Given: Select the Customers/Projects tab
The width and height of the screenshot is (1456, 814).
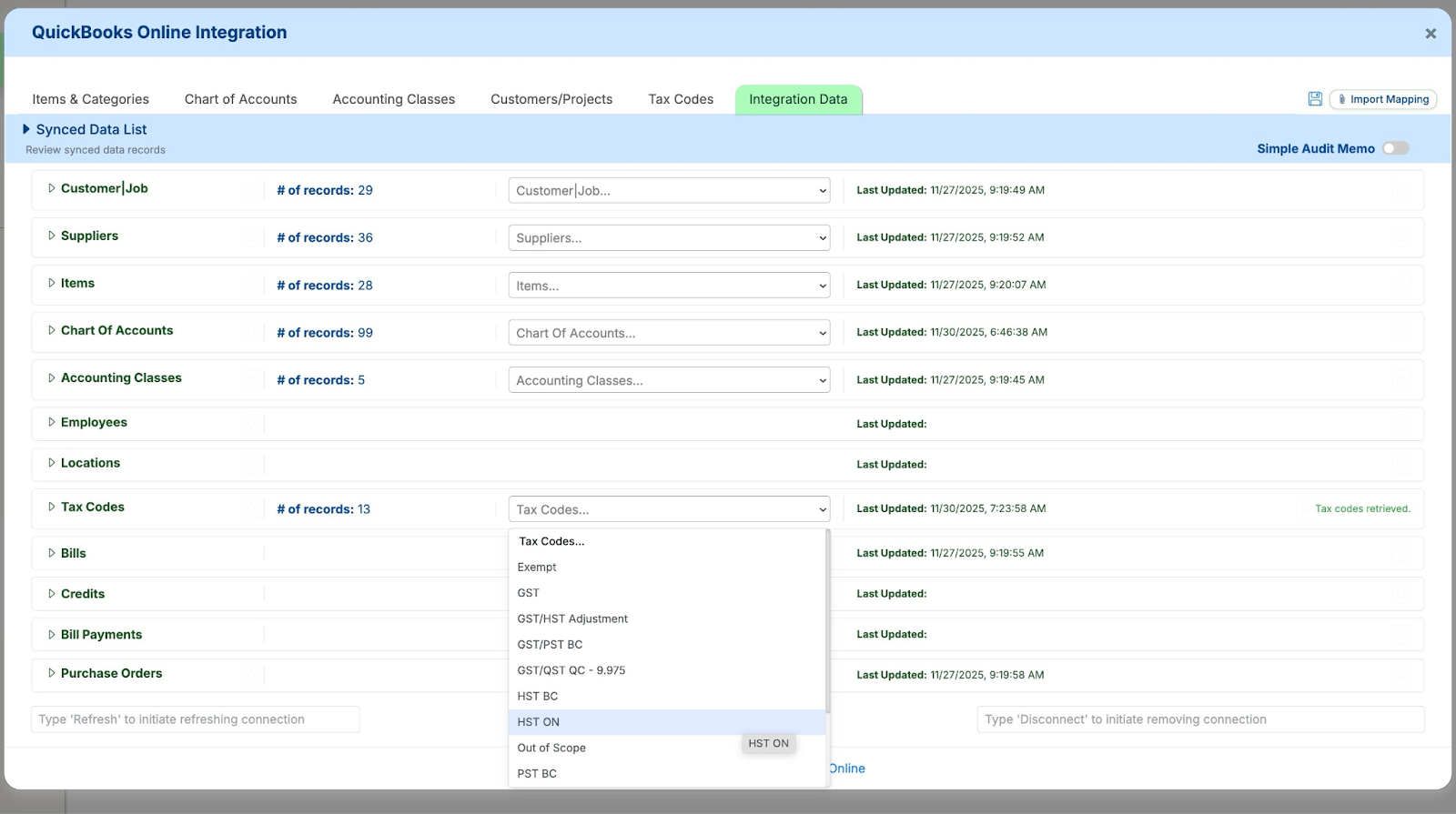Looking at the screenshot, I should [551, 99].
